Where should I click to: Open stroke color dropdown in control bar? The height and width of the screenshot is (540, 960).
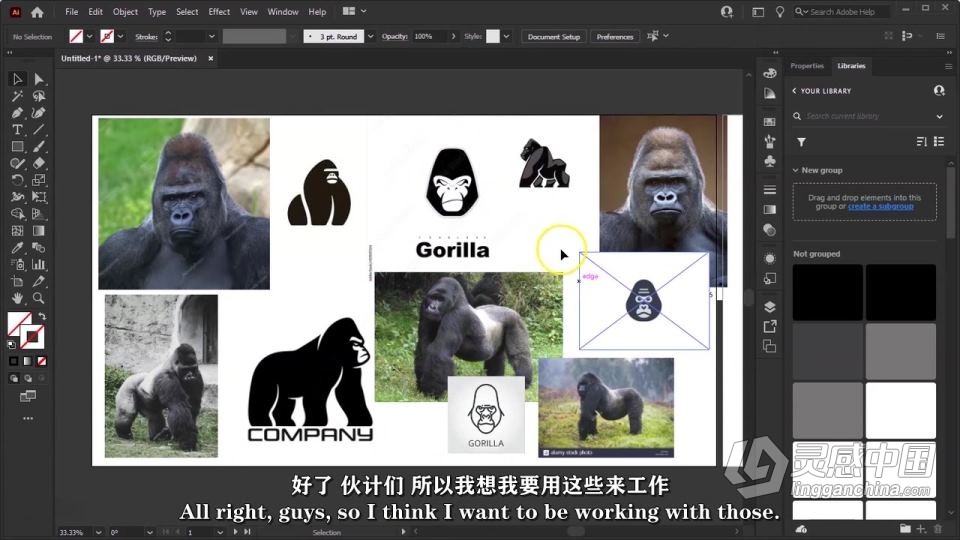coord(121,36)
